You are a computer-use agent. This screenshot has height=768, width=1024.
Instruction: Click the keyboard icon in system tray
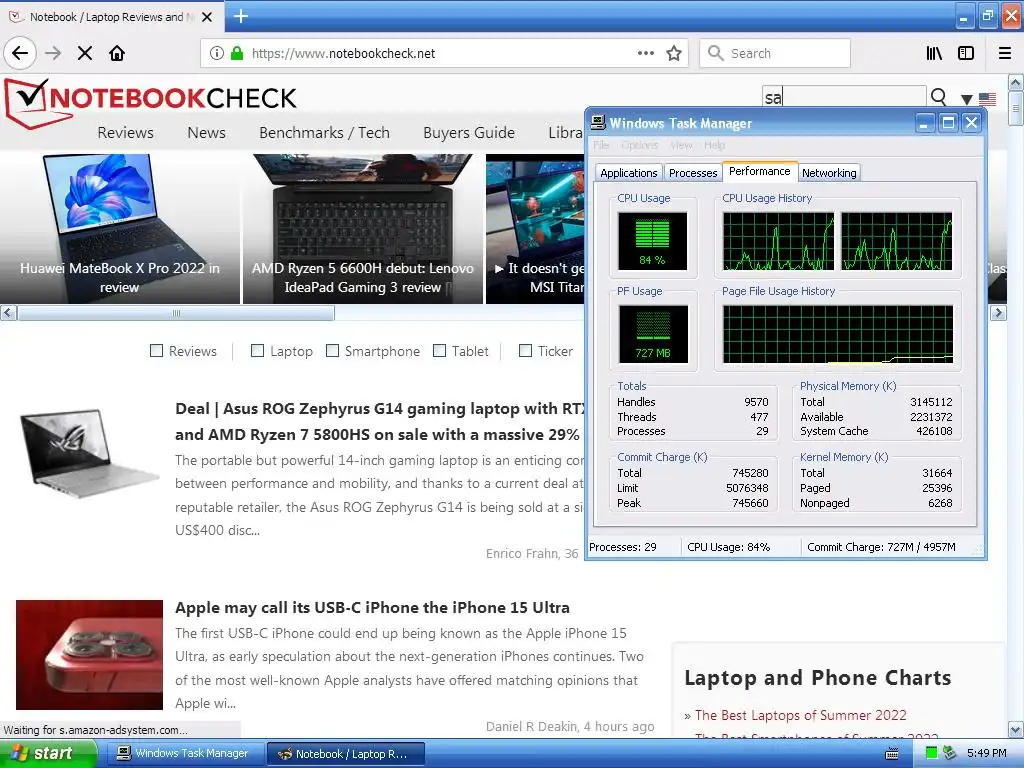coord(891,754)
